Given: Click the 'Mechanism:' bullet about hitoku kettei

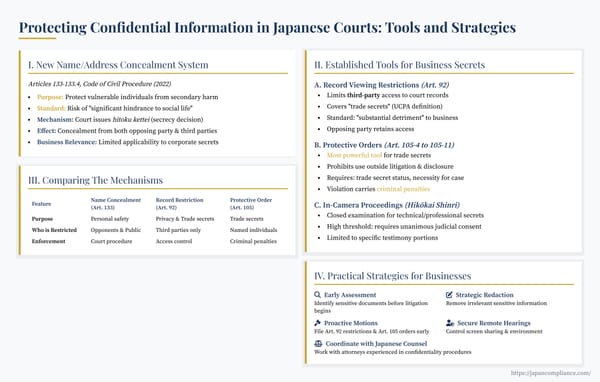Looking at the screenshot, I should pyautogui.click(x=120, y=119).
